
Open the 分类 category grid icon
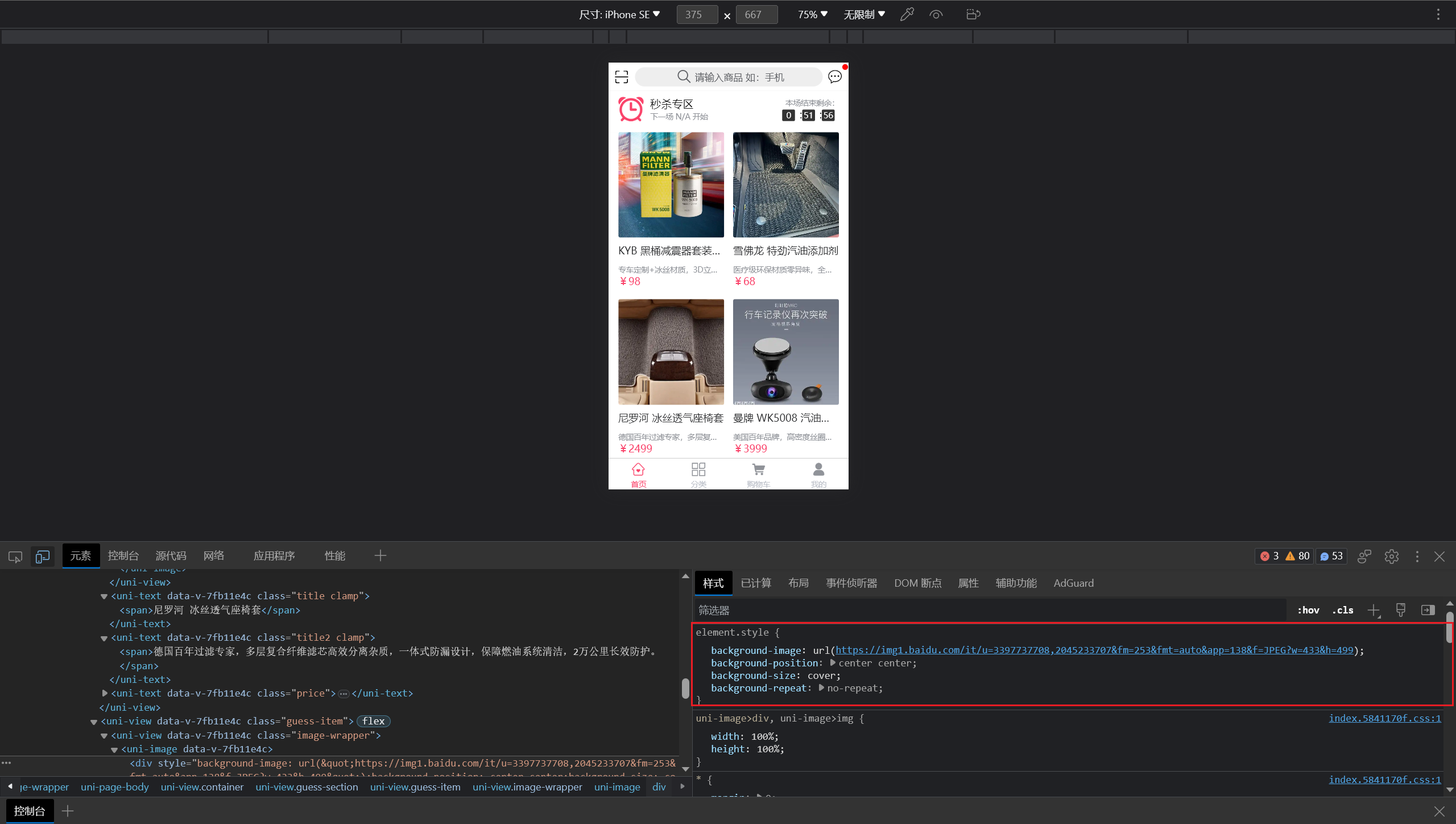[x=698, y=470]
